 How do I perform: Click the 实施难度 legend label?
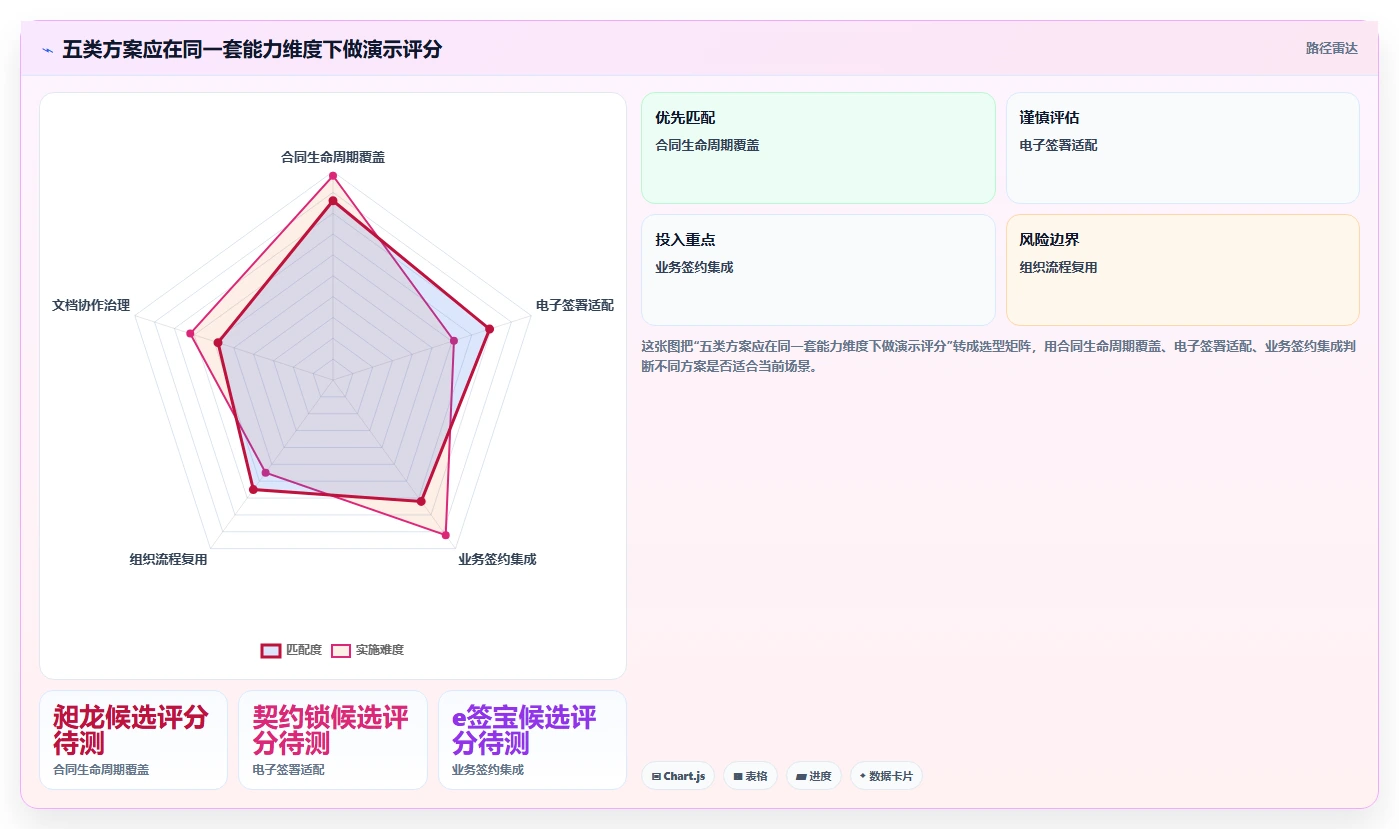tap(380, 650)
